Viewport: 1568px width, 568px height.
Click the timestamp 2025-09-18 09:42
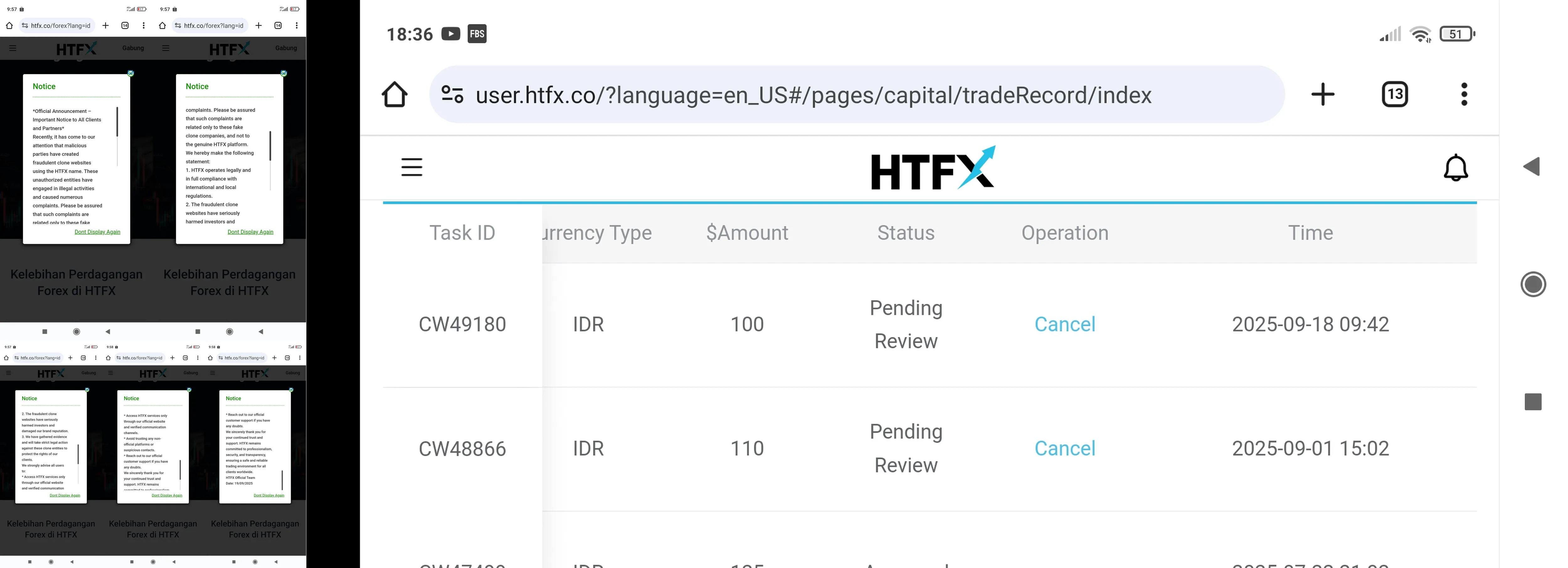1311,324
